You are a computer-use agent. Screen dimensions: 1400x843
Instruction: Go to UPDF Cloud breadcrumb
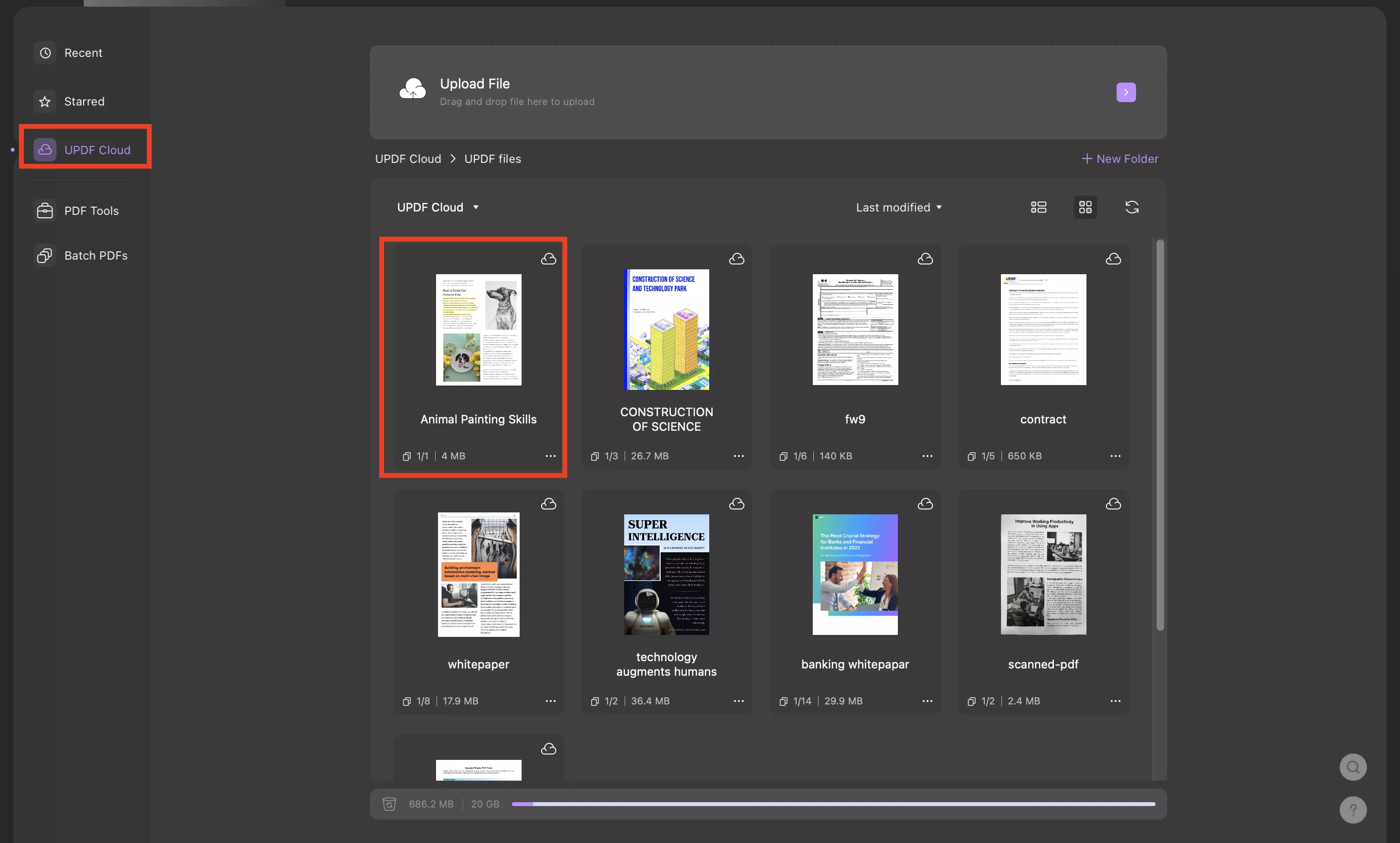pos(408,158)
